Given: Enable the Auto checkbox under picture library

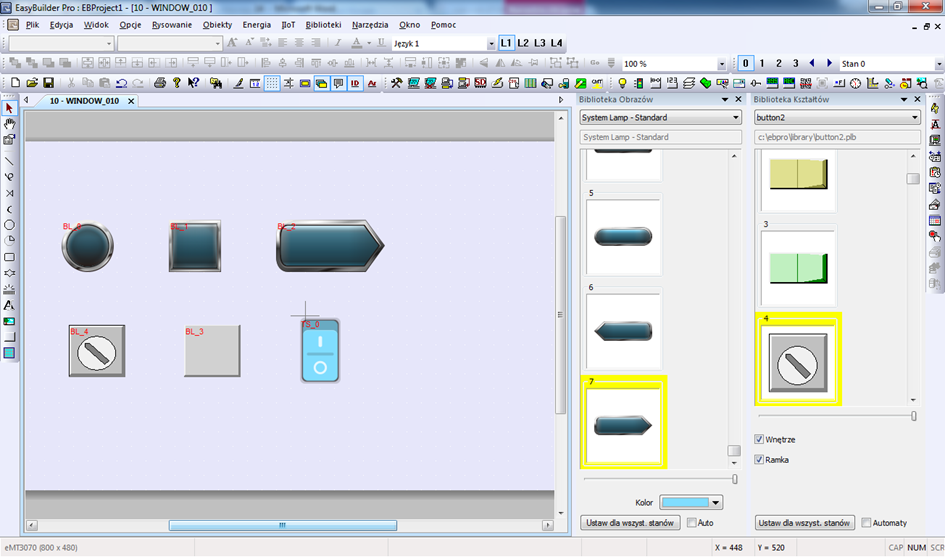Looking at the screenshot, I should pyautogui.click(x=692, y=523).
